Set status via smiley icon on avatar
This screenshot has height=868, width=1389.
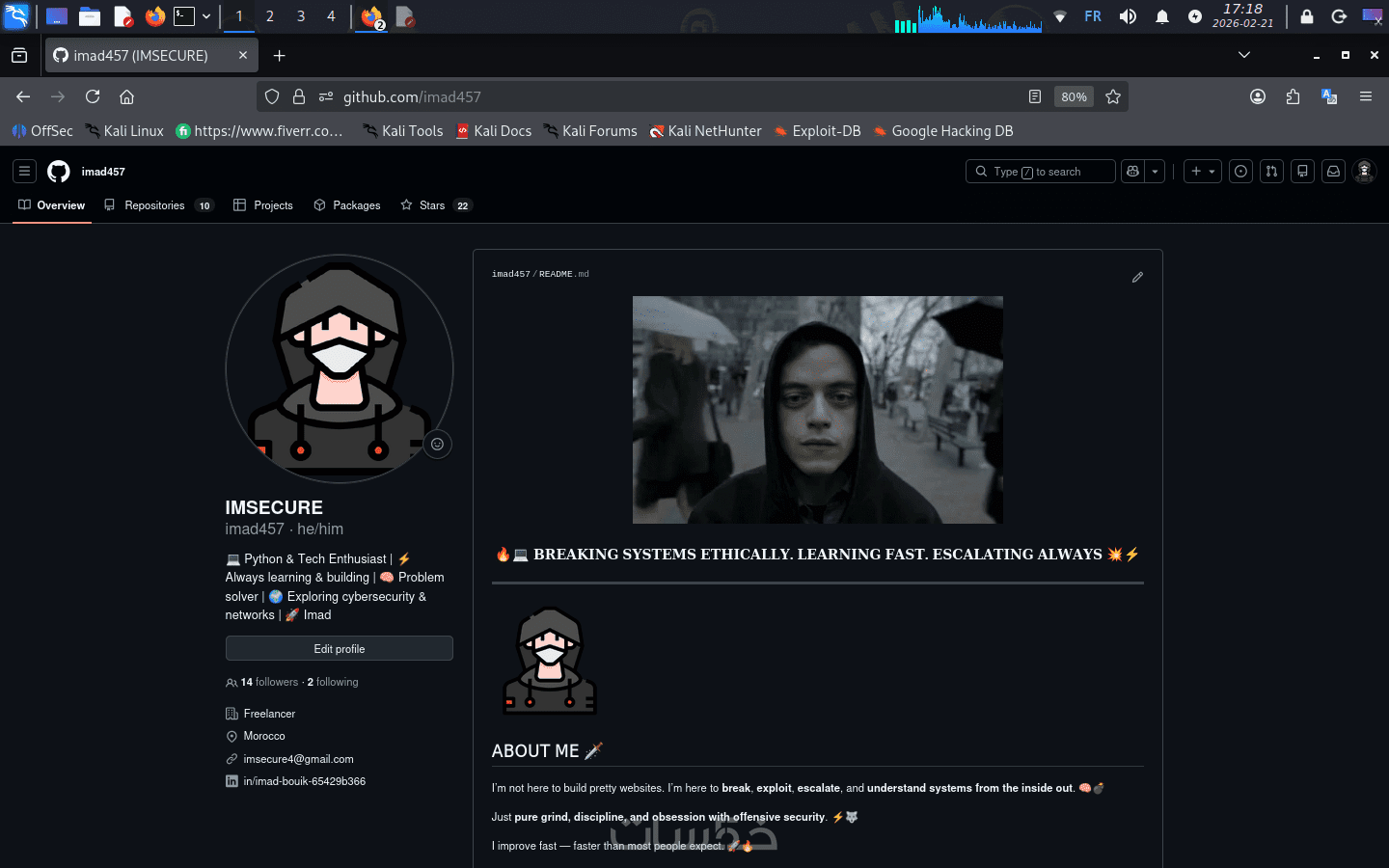click(437, 444)
